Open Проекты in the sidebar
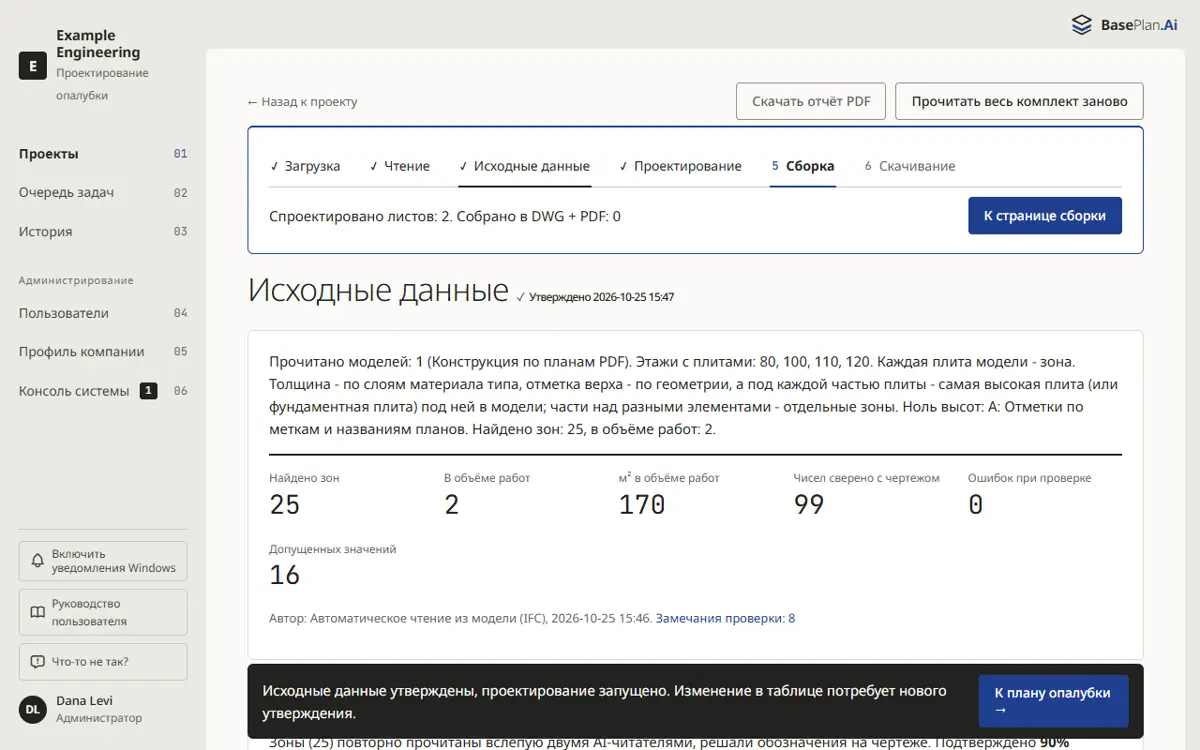The width and height of the screenshot is (1200, 750). (x=103, y=154)
